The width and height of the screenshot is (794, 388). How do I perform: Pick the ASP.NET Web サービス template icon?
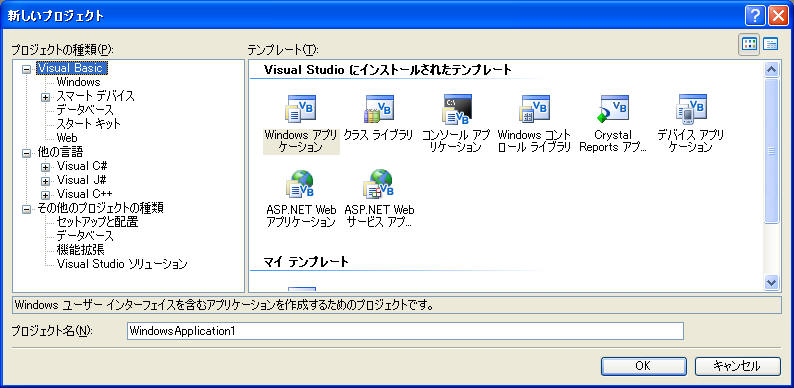point(379,184)
